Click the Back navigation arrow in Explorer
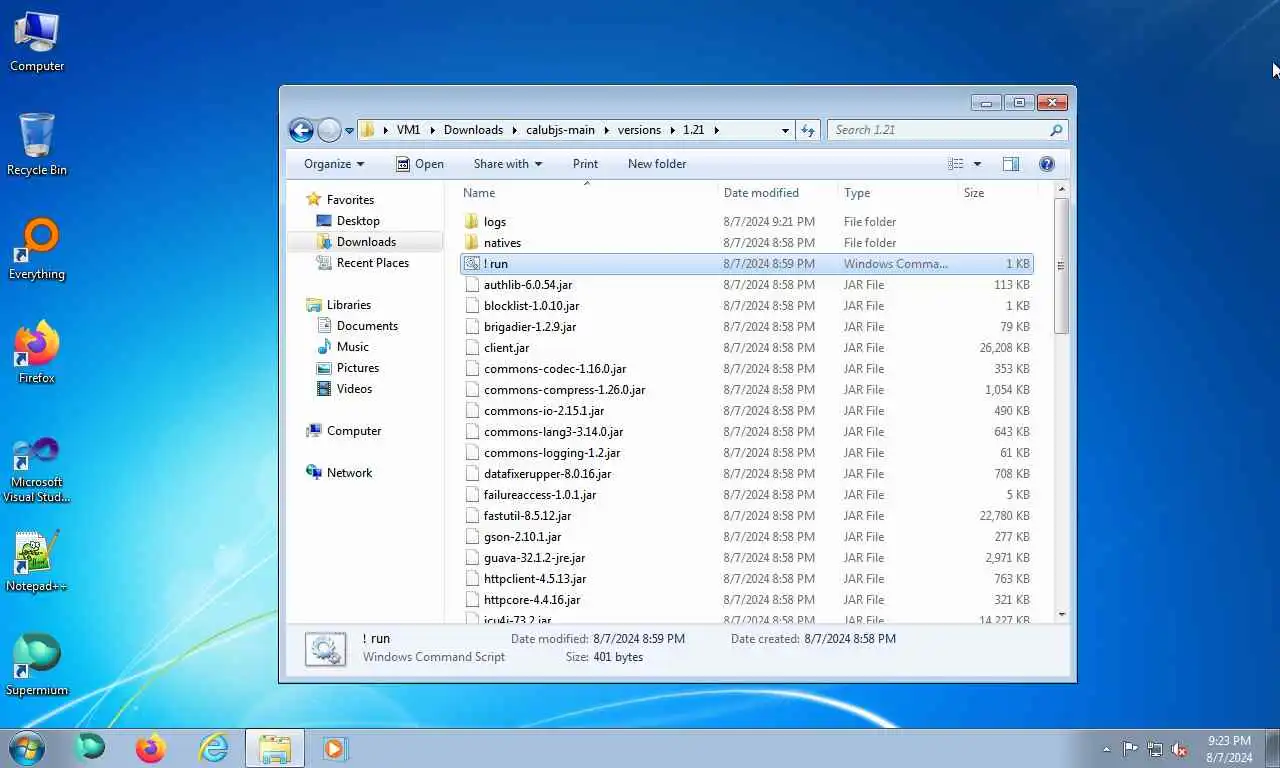Image resolution: width=1280 pixels, height=768 pixels. 301,130
